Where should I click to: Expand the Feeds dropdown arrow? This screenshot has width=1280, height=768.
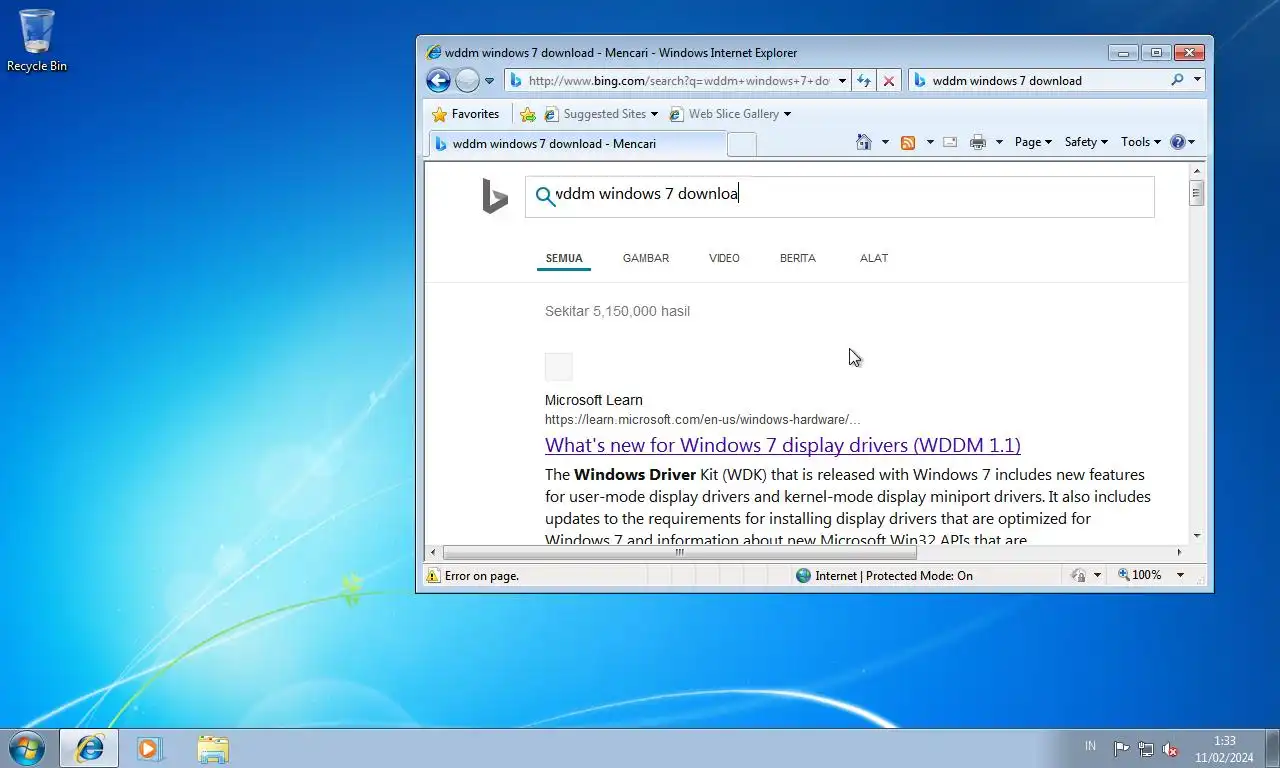coord(930,142)
